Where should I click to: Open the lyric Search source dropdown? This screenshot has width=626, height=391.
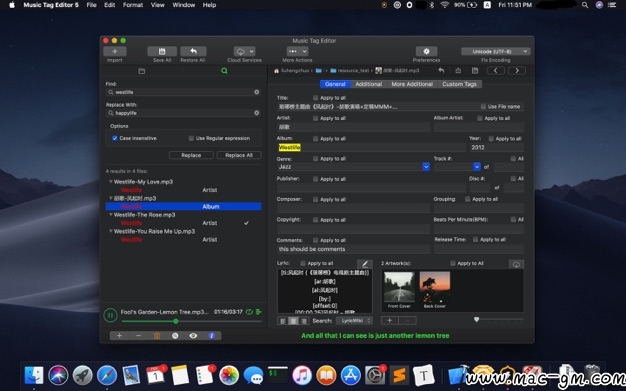[x=354, y=321]
